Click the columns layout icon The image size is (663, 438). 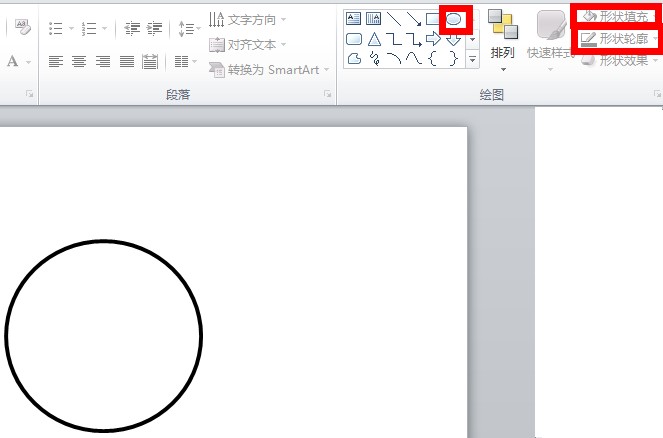coord(181,61)
